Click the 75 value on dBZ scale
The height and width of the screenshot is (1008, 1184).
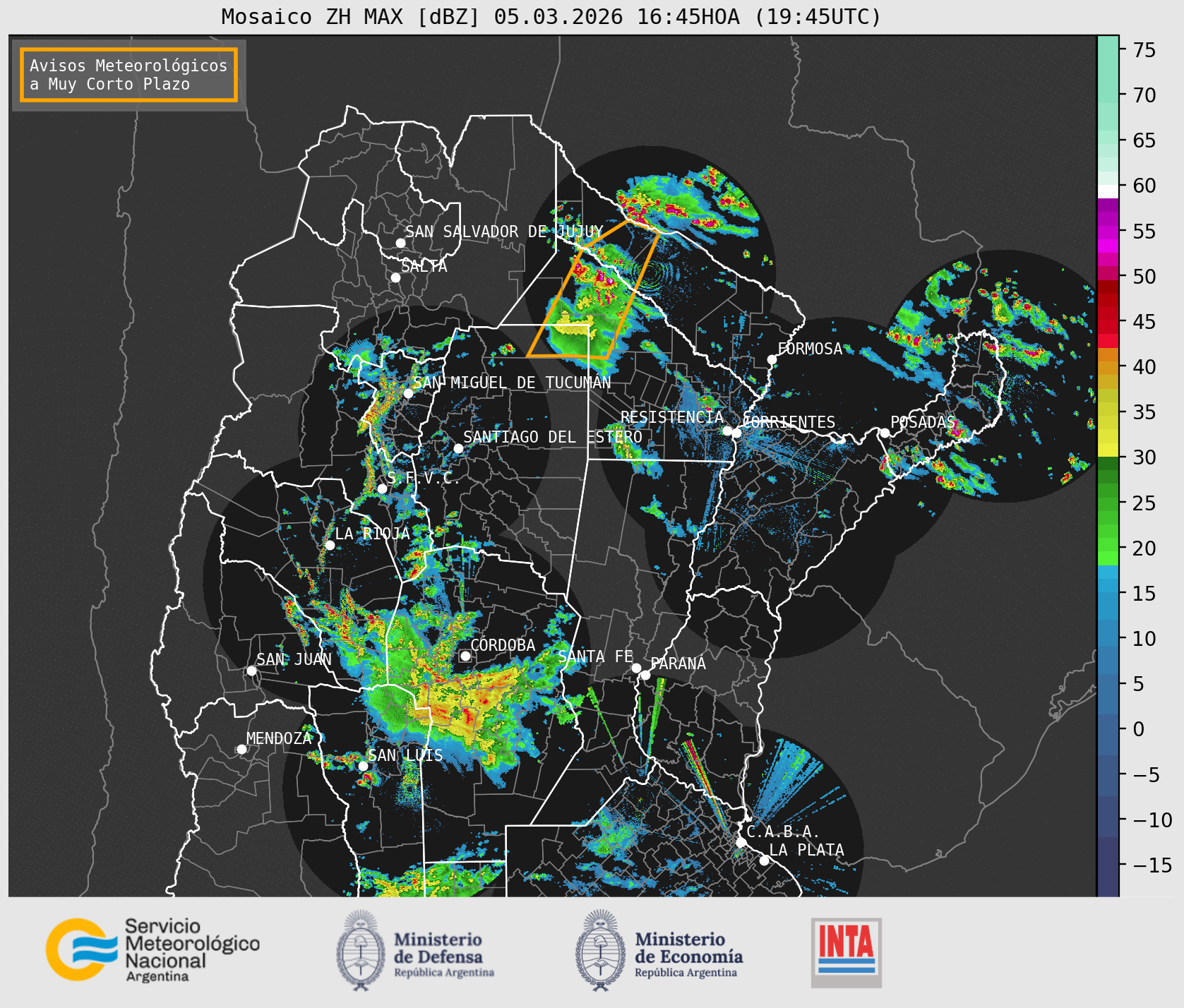pyautogui.click(x=1144, y=49)
